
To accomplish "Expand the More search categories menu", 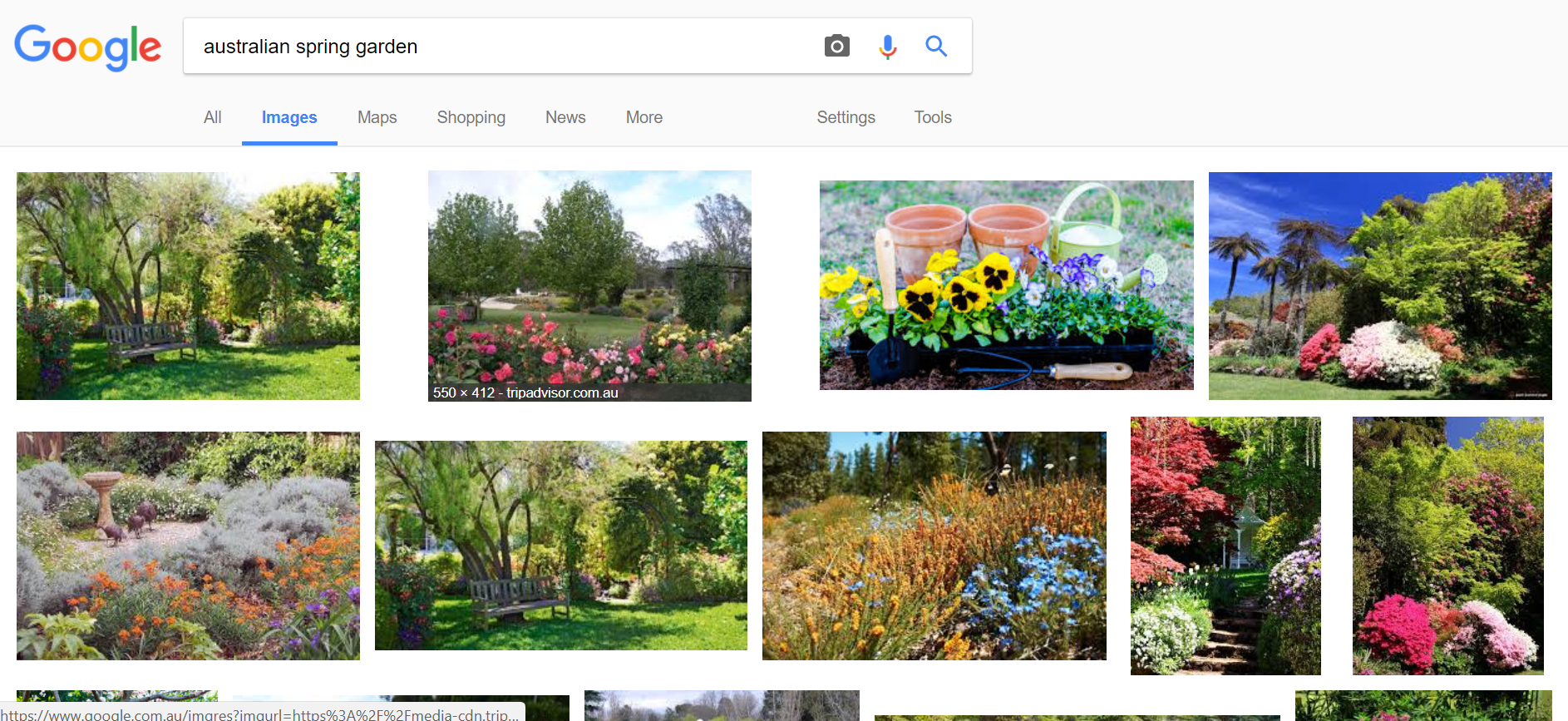I will [x=643, y=117].
